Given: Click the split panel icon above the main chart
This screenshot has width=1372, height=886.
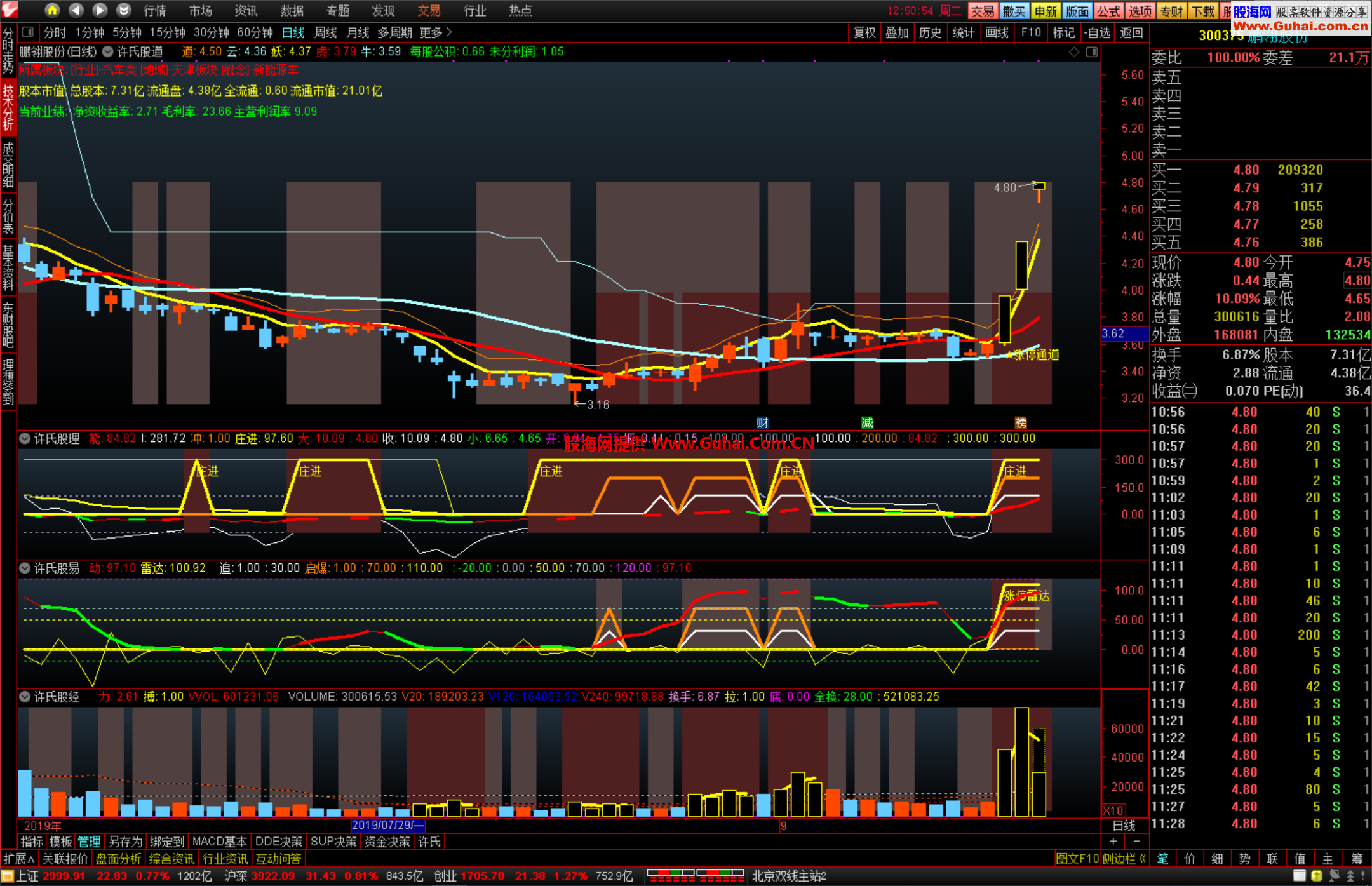Looking at the screenshot, I should [1092, 52].
